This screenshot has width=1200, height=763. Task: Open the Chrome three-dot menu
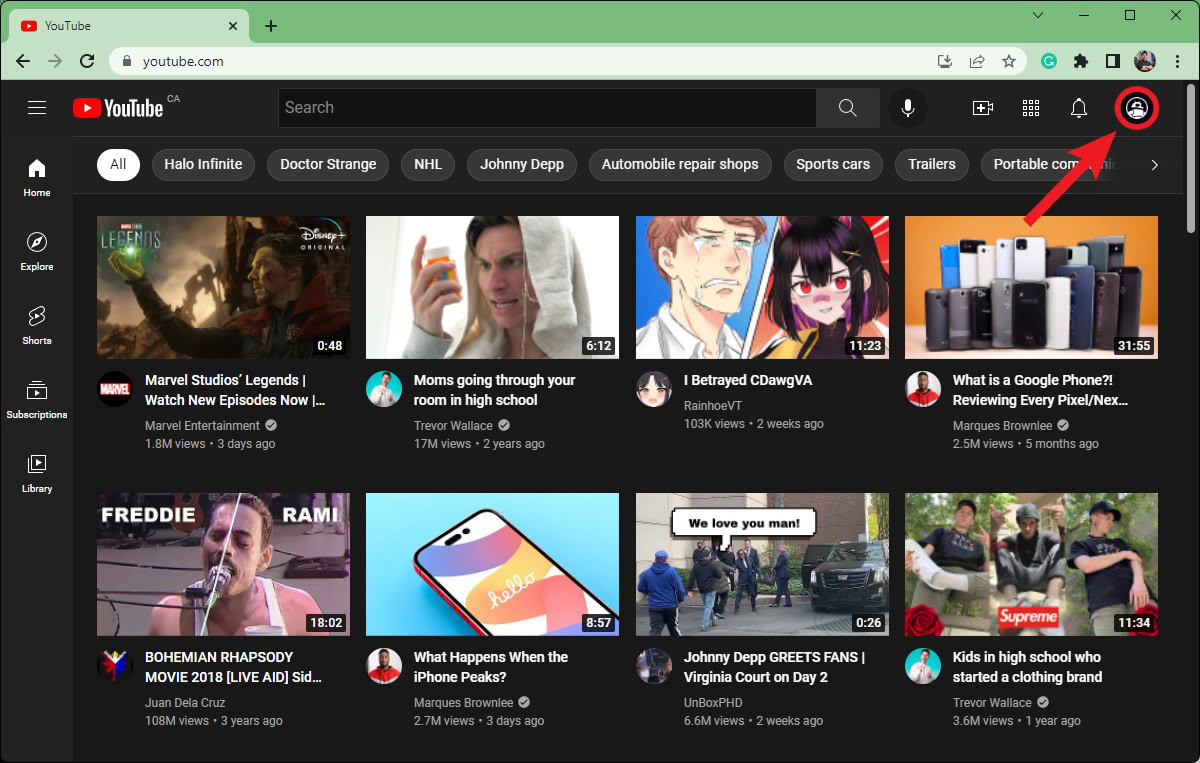(x=1176, y=61)
